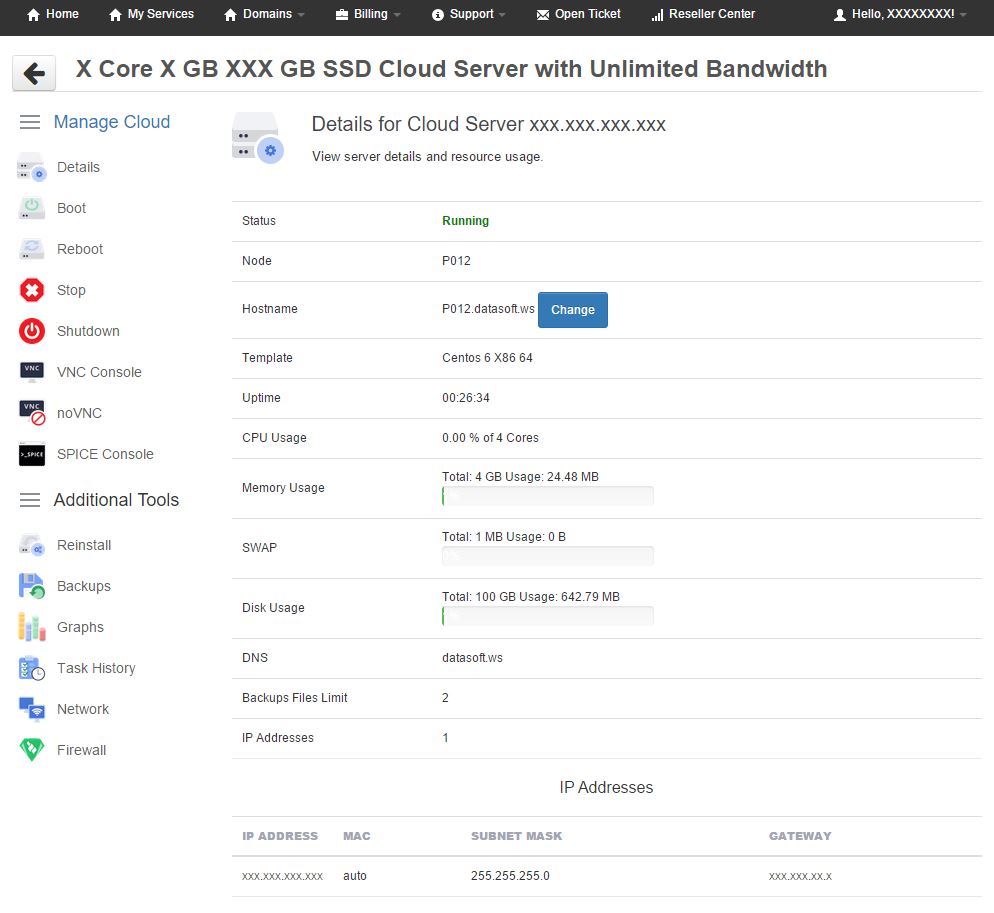This screenshot has width=994, height=913.
Task: Open the Billing dropdown in navbar
Action: (368, 14)
